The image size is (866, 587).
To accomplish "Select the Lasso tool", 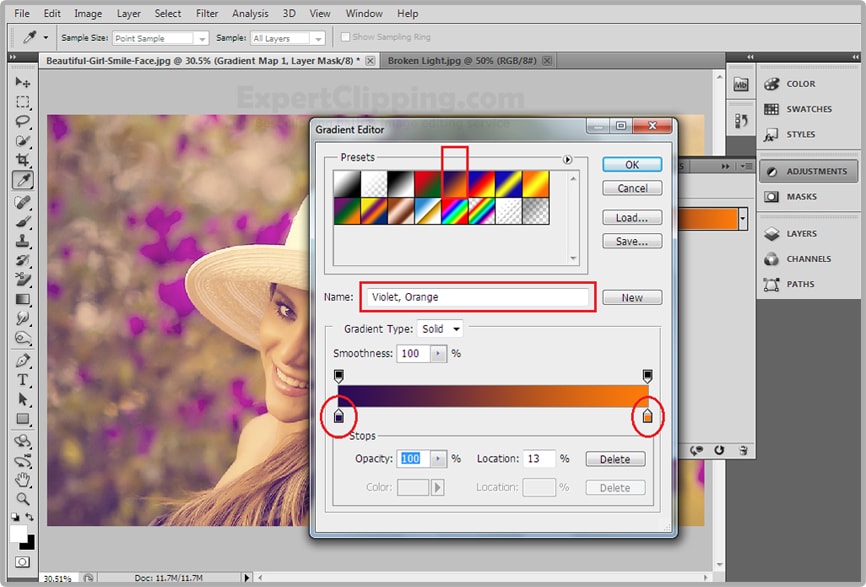I will [22, 122].
